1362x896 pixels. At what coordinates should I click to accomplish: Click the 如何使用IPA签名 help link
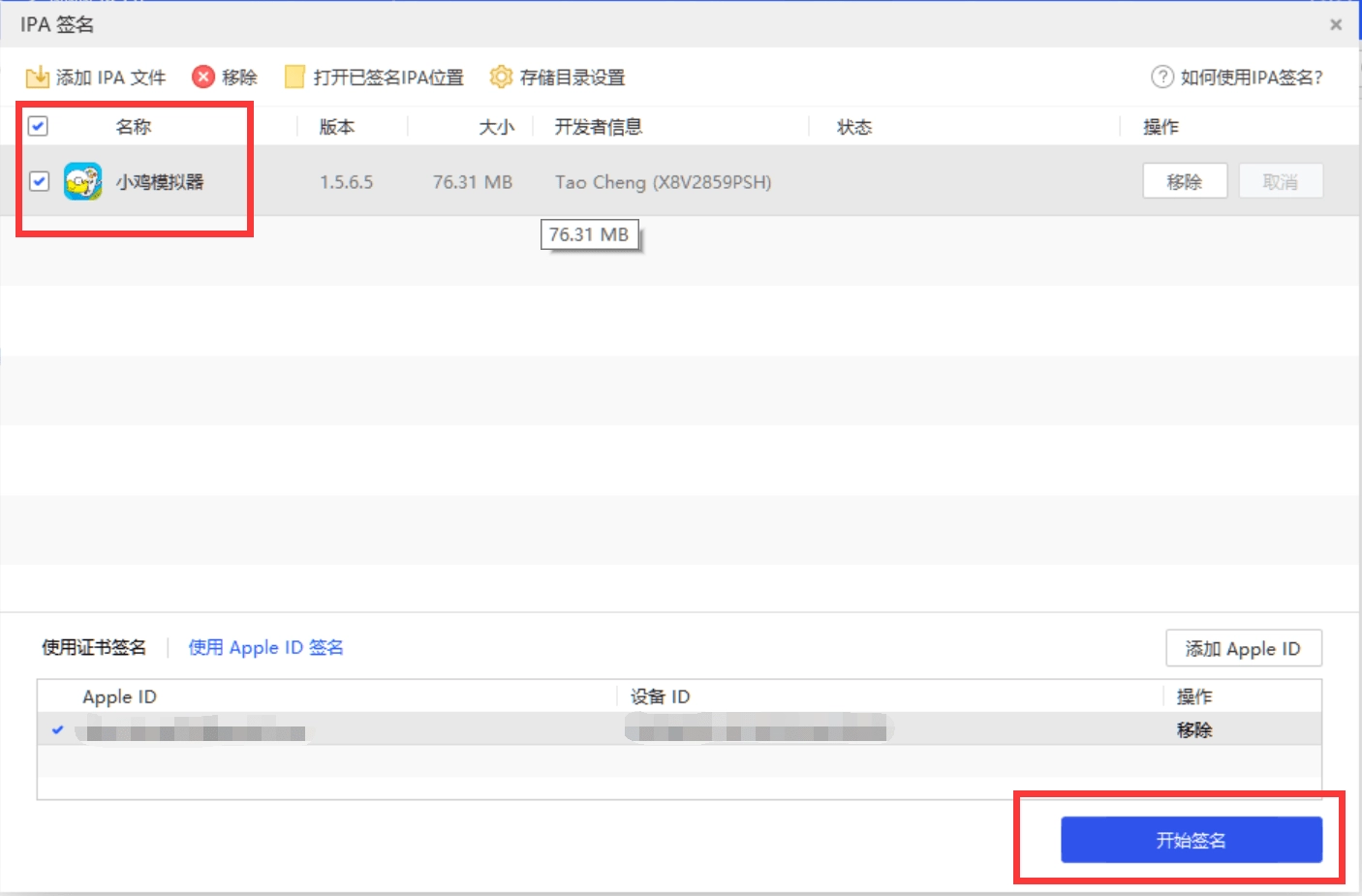(1251, 77)
